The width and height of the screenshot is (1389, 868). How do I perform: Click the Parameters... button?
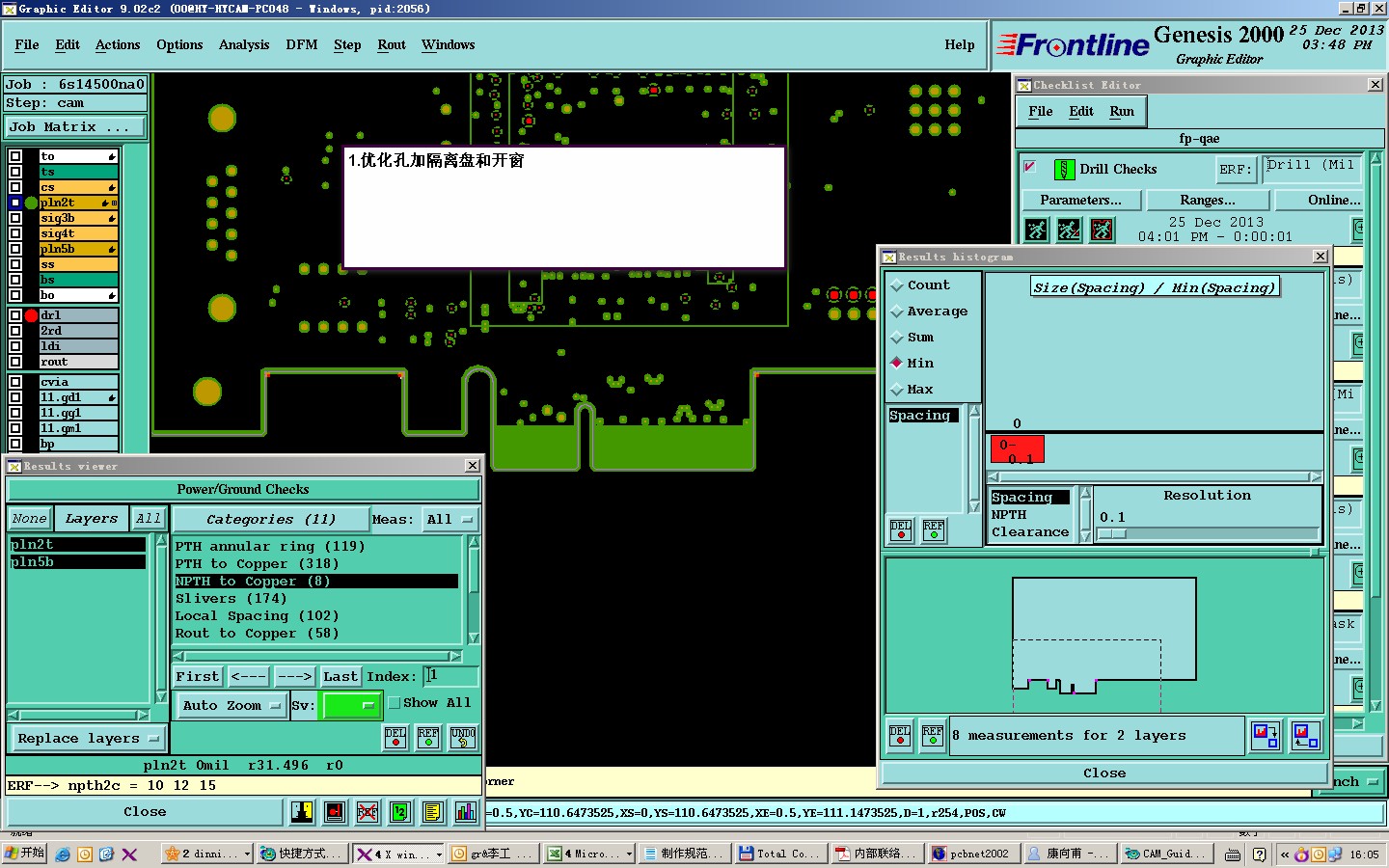point(1081,201)
